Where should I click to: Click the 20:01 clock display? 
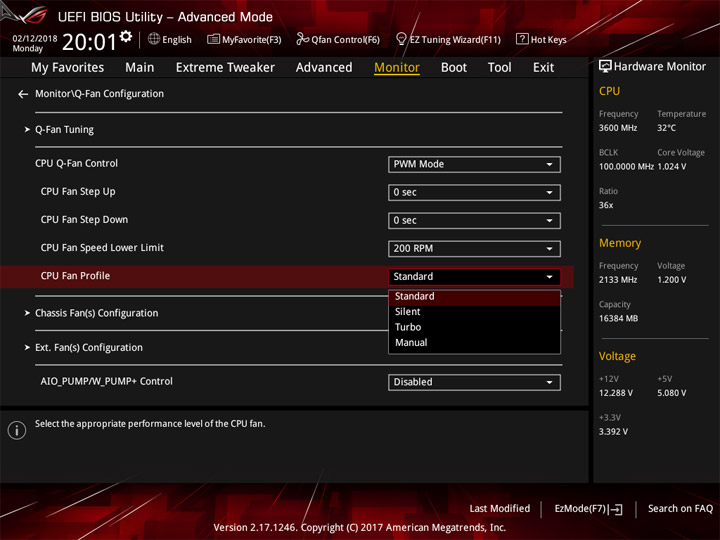90,42
